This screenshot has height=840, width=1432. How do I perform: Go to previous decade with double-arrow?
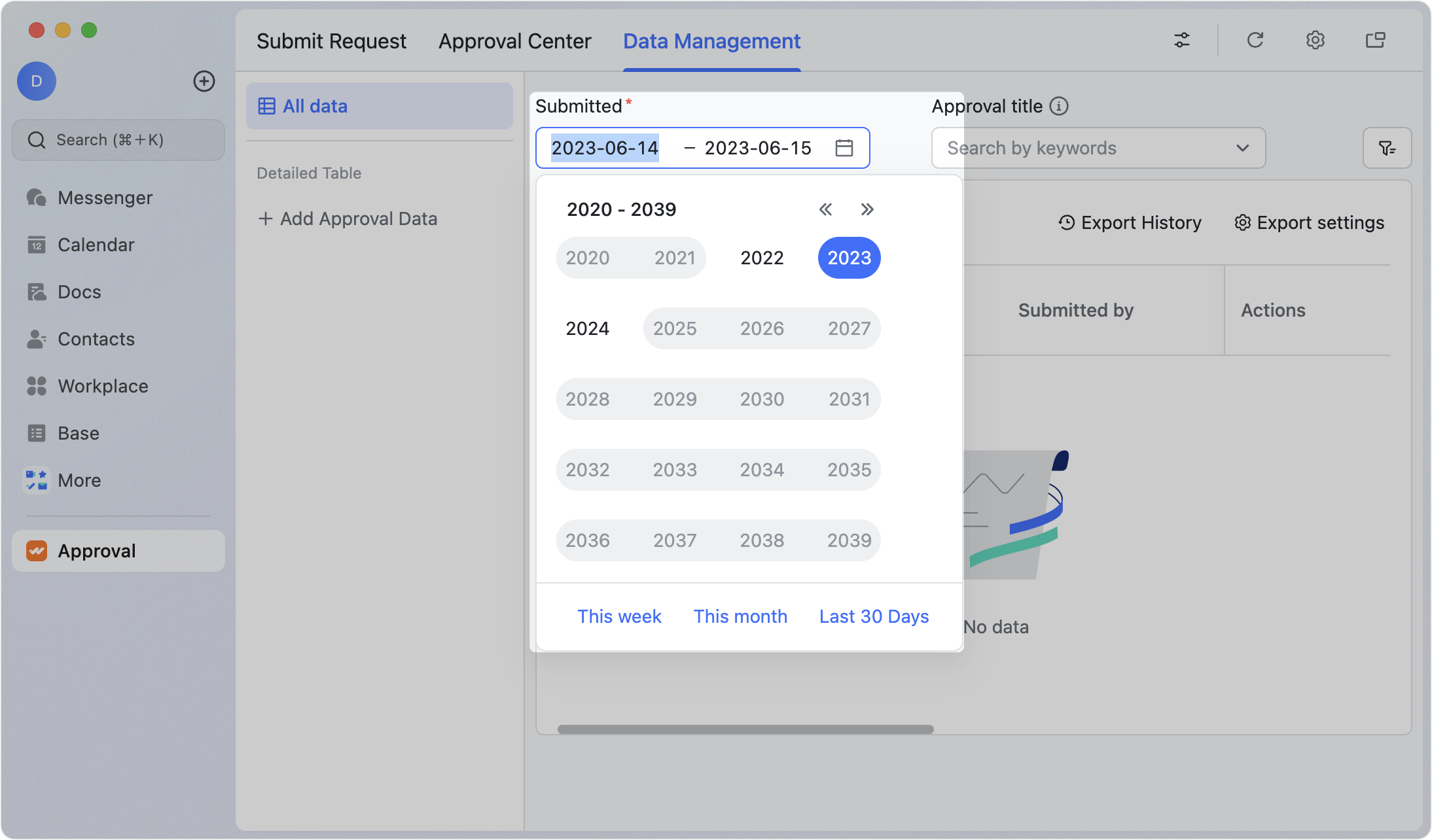(825, 209)
